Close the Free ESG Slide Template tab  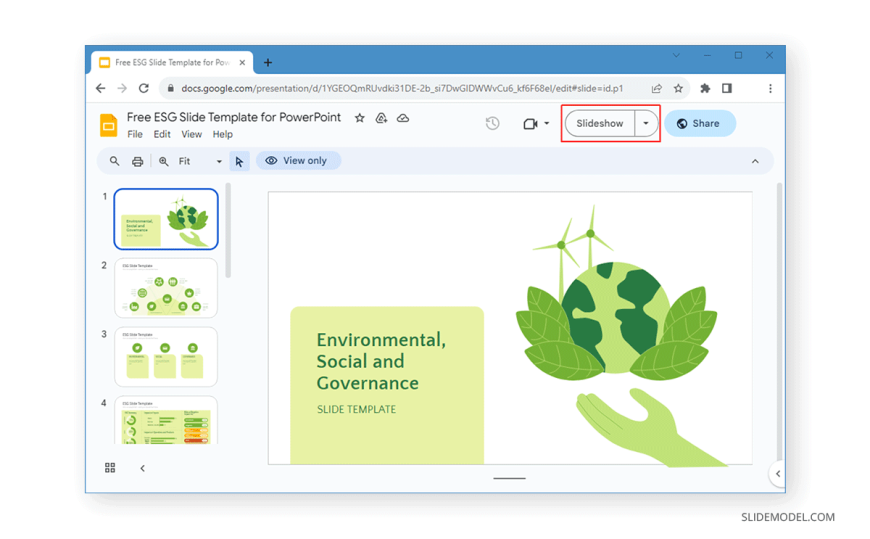click(x=242, y=63)
